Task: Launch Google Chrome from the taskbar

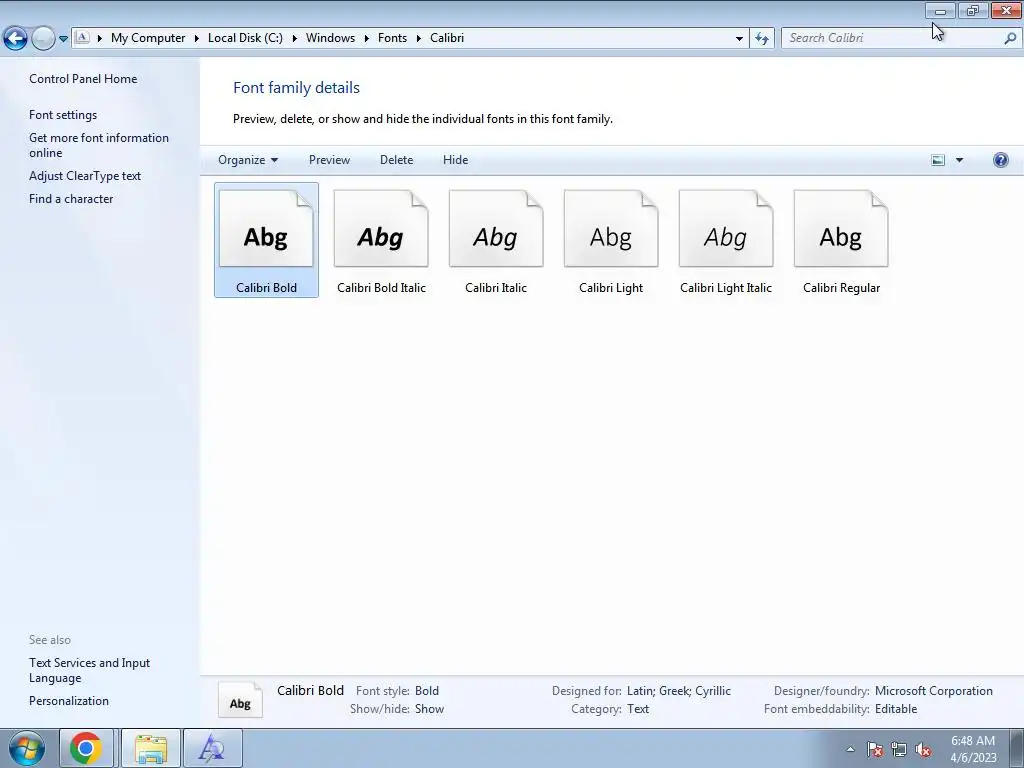Action: (86, 748)
